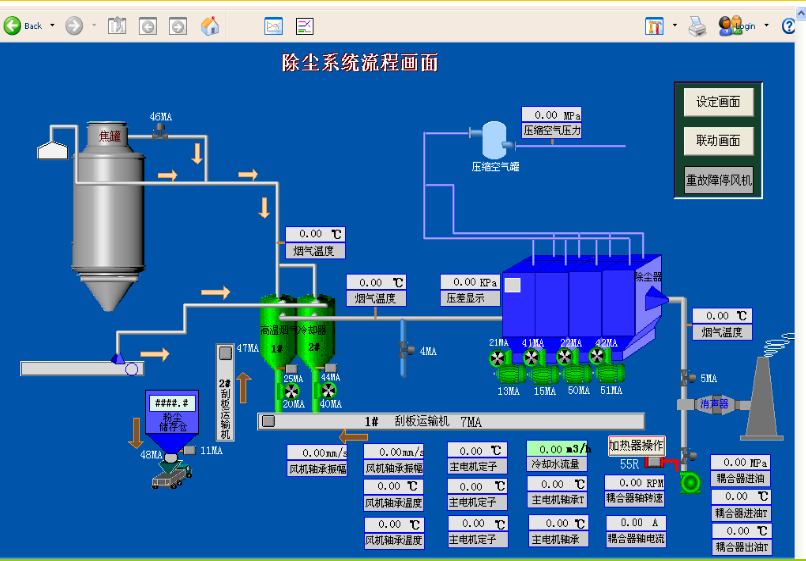Click the green 55R blower icon
Image resolution: width=806 pixels, height=561 pixels.
pos(691,481)
